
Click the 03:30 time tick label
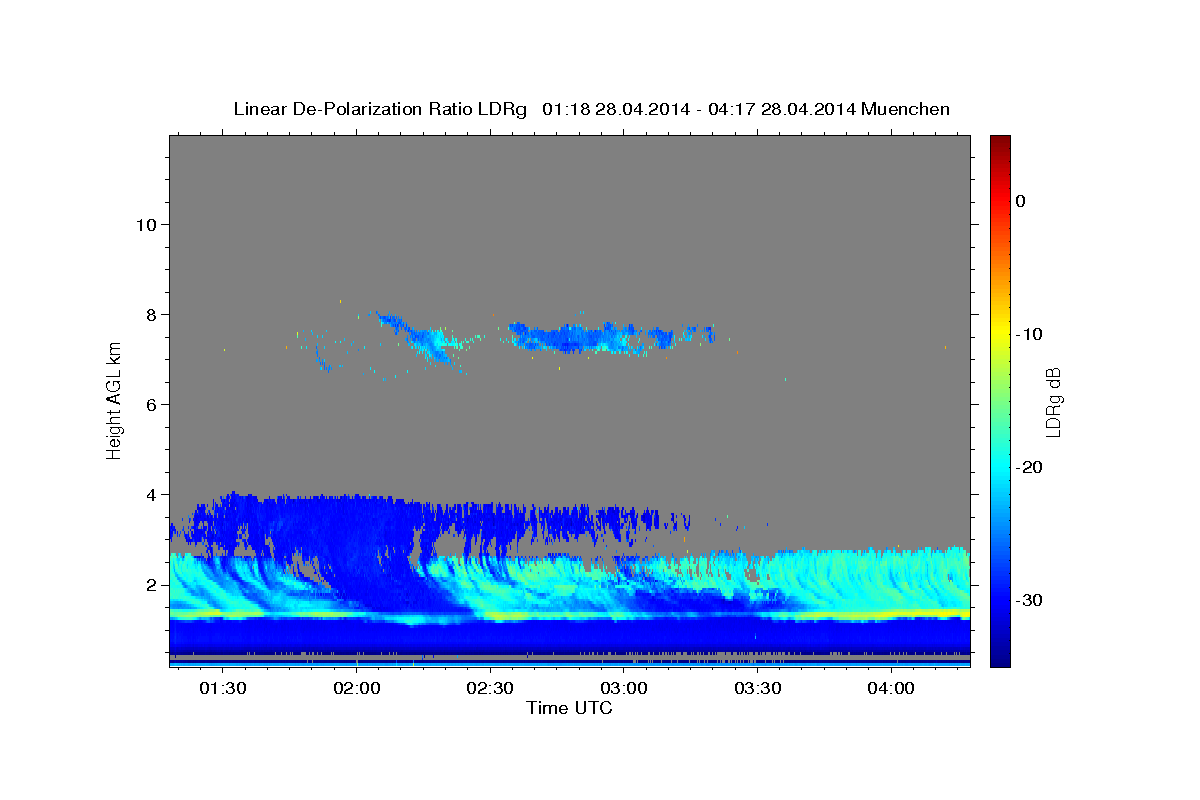(757, 688)
